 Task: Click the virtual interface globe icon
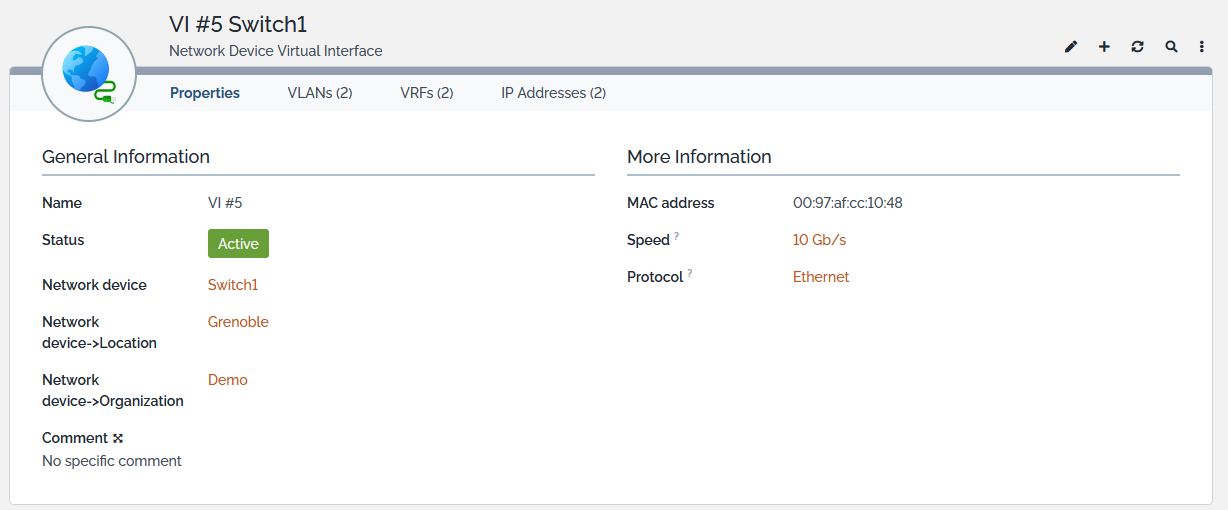click(89, 74)
